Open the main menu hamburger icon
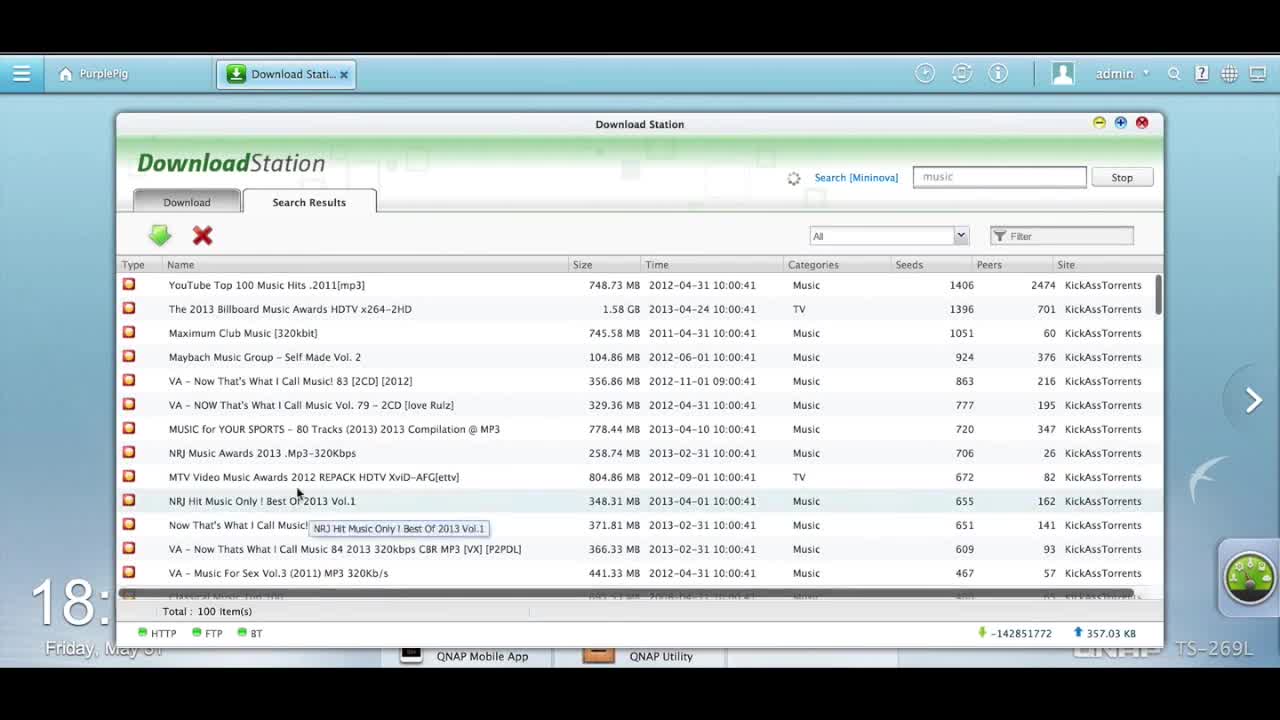Image resolution: width=1280 pixels, height=720 pixels. pos(21,74)
